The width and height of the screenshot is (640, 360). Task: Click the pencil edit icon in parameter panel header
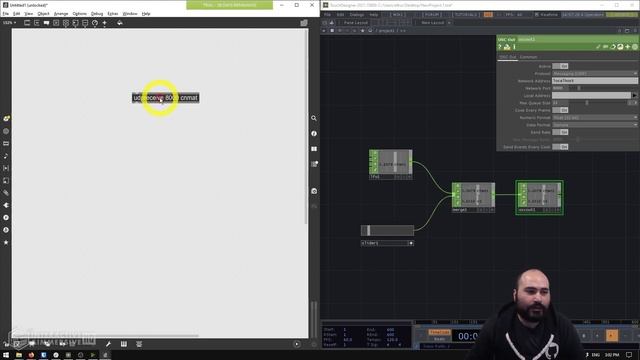(x=598, y=47)
